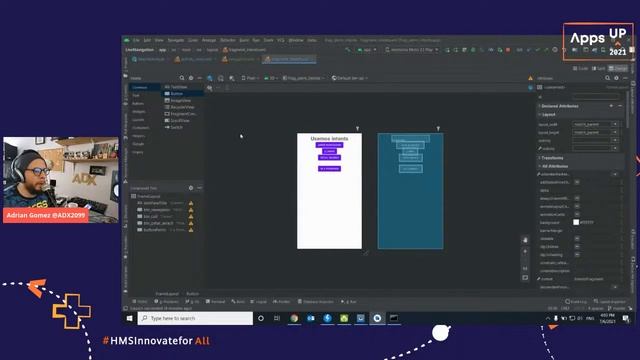Viewport: 640px width, 360px height.
Task: Click warning icon beside btn_call
Action: [x=191, y=216]
